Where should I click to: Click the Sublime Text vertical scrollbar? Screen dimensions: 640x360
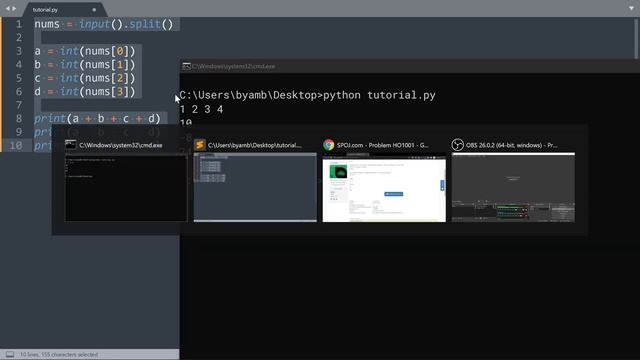pos(637,39)
